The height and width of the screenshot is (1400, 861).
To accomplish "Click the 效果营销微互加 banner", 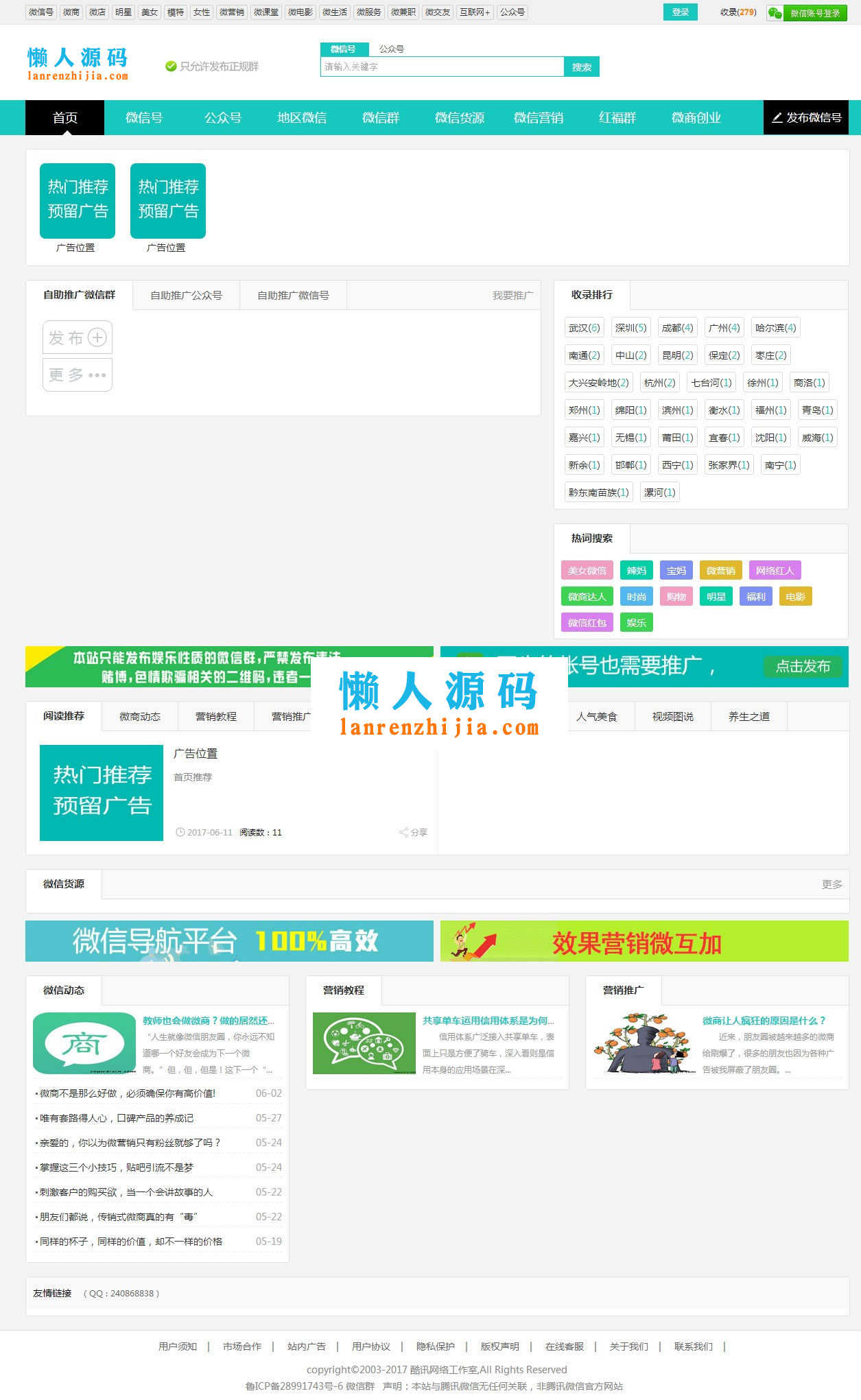I will [645, 941].
